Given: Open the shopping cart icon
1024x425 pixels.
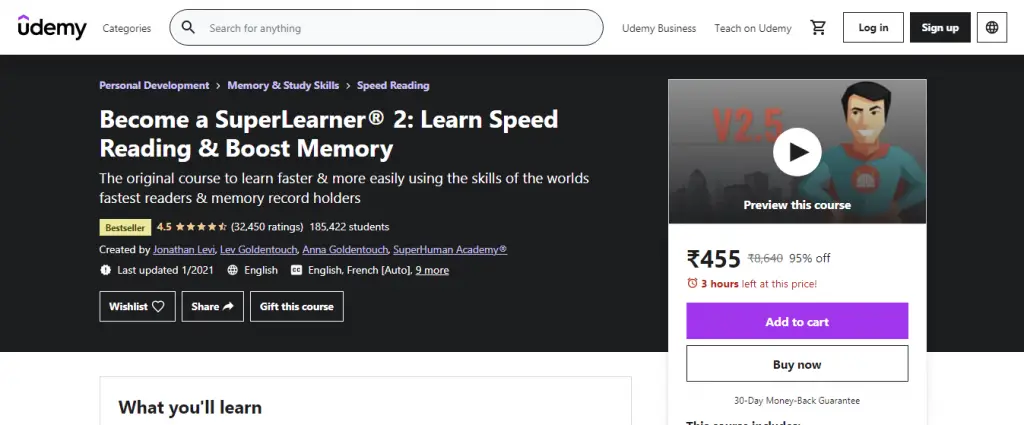Looking at the screenshot, I should click(x=818, y=28).
